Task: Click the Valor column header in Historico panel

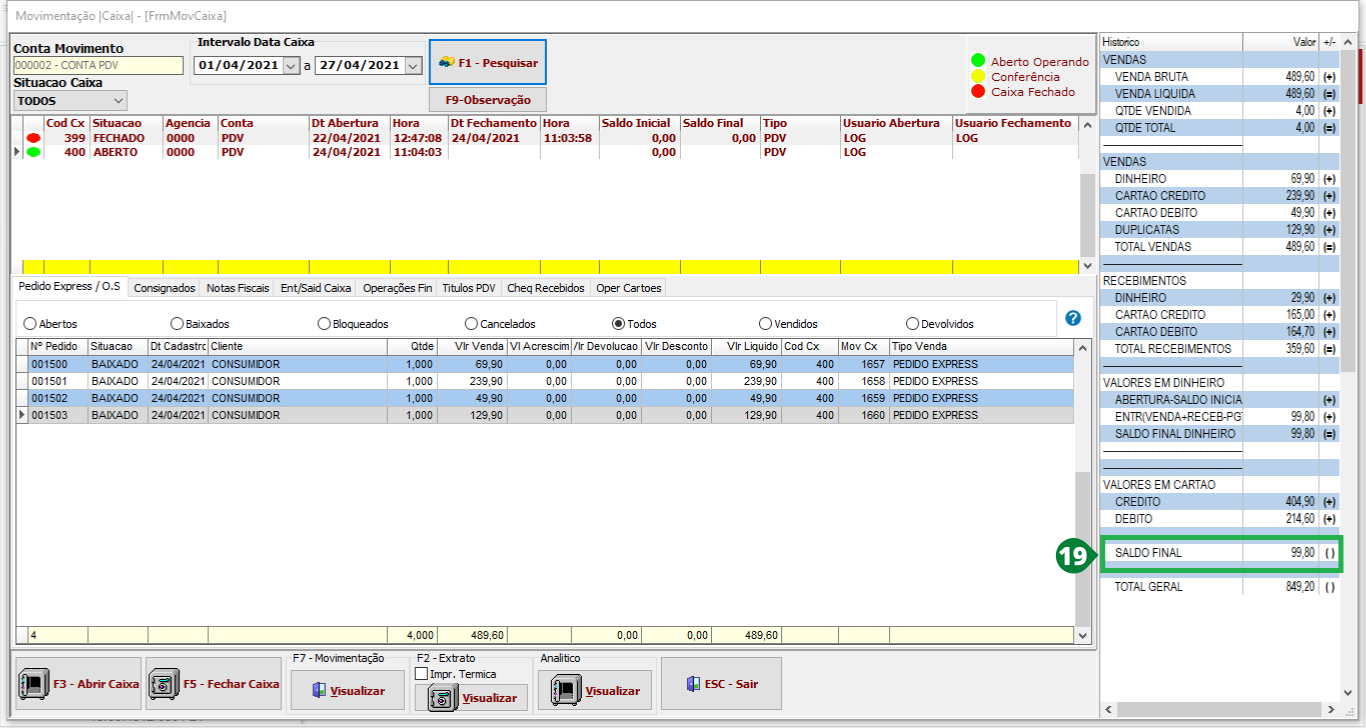Action: (1281, 42)
